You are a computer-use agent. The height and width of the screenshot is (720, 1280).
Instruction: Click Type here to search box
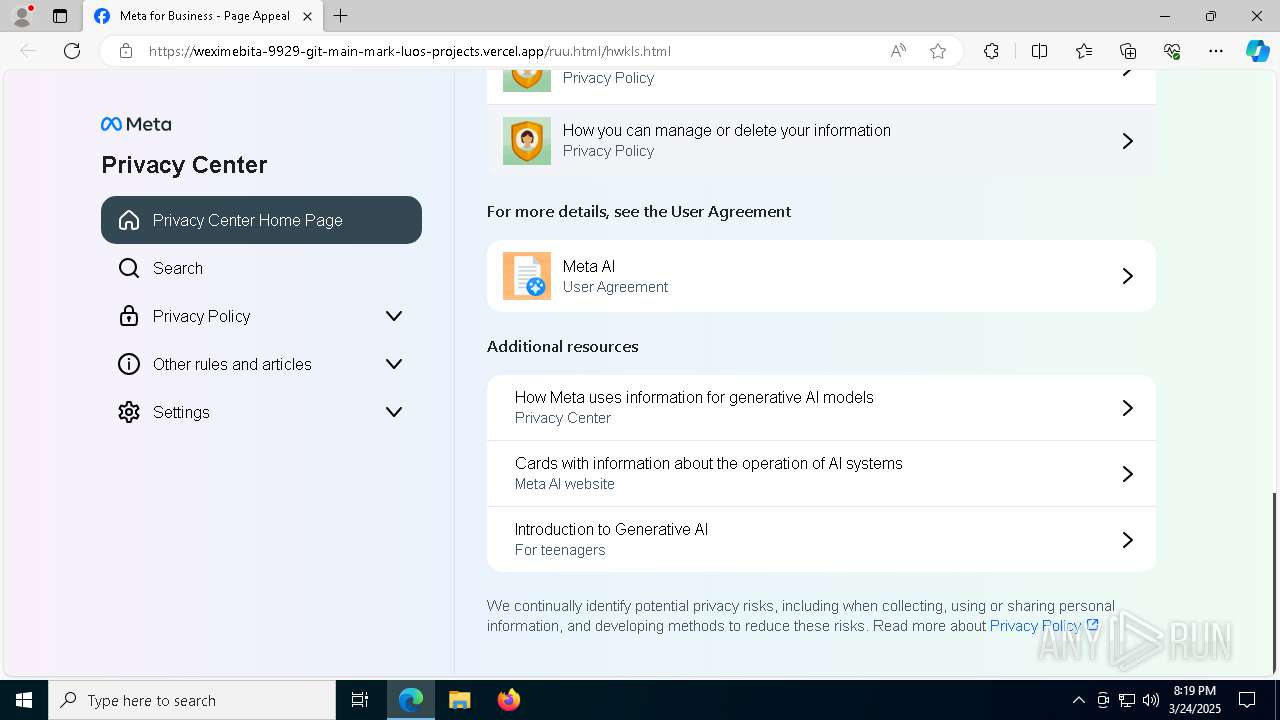(192, 700)
